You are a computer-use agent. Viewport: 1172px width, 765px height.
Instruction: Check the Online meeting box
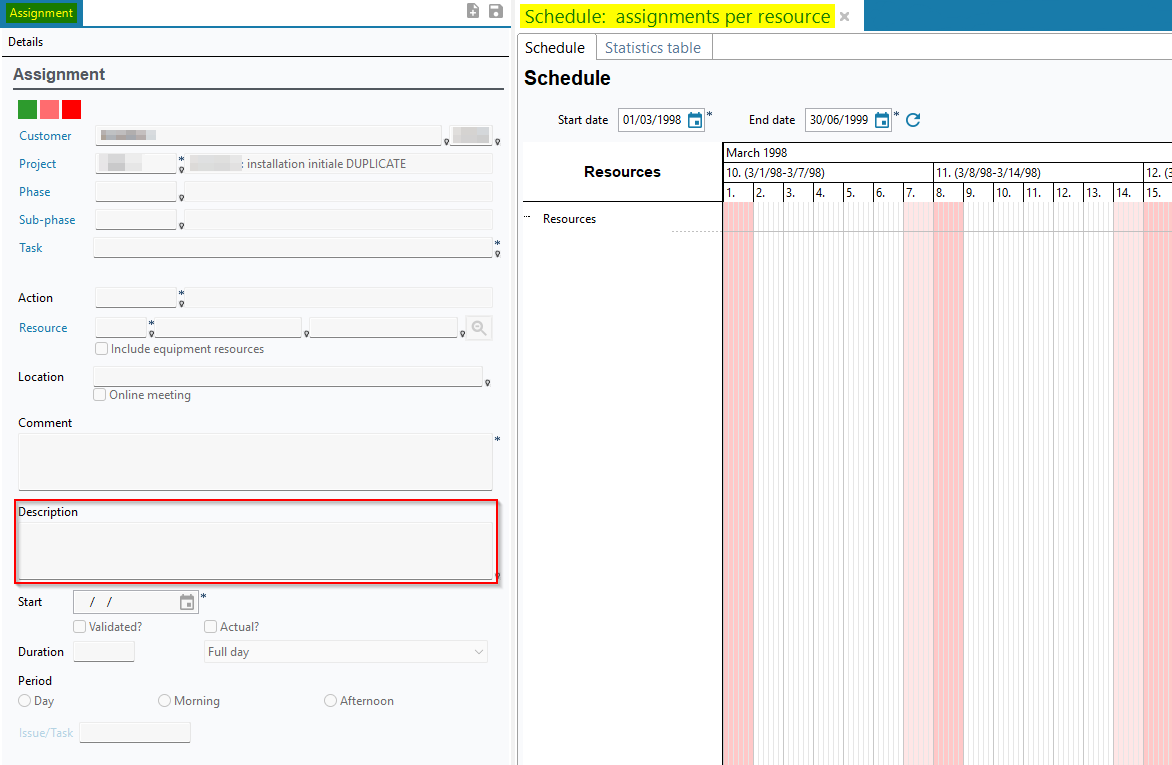tap(100, 395)
